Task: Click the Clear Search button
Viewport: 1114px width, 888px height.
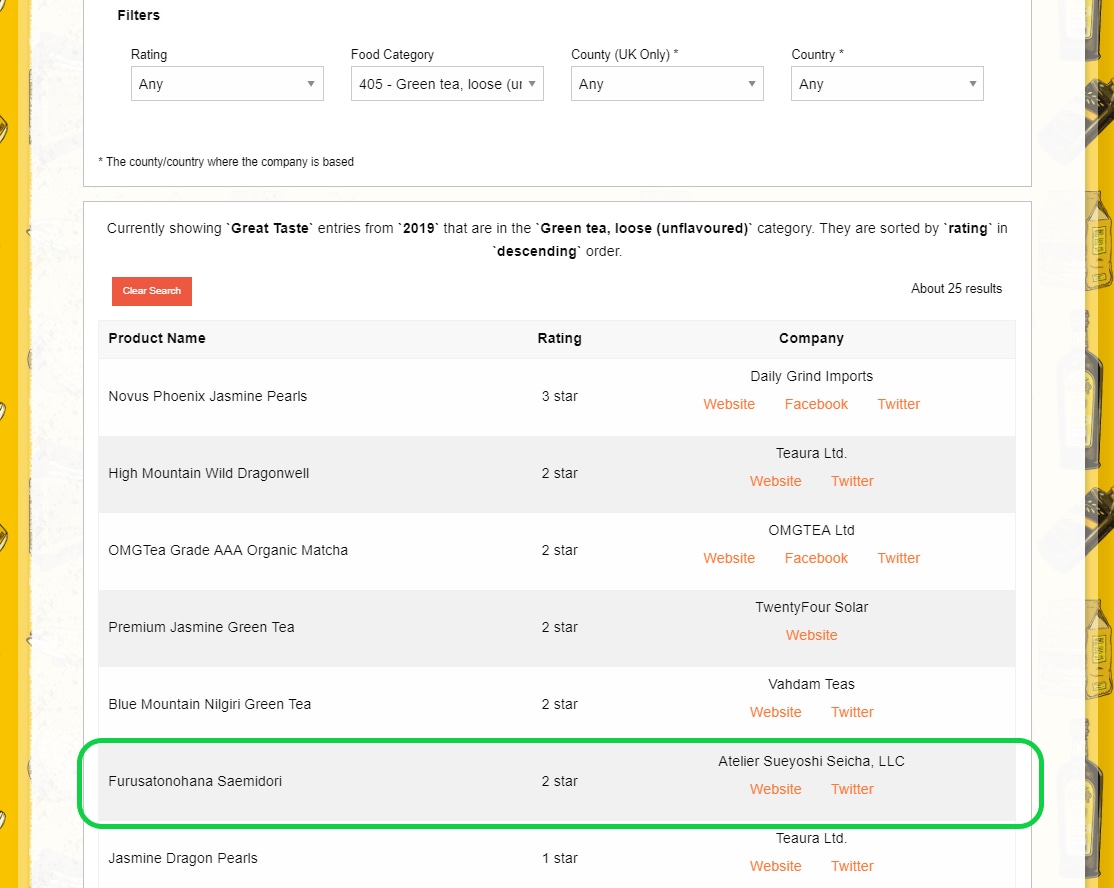Action: [152, 291]
